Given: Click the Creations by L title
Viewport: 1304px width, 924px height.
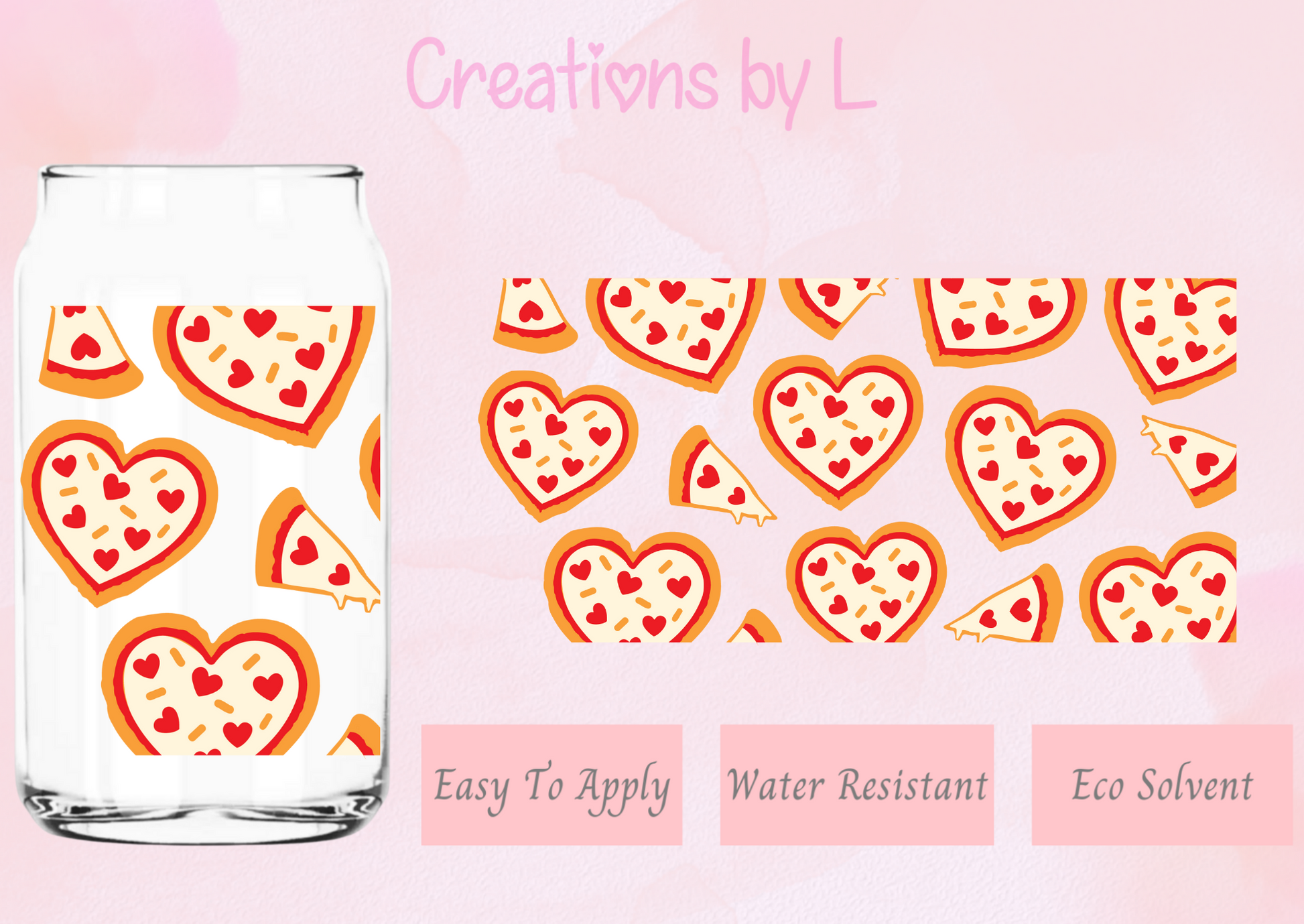Looking at the screenshot, I should point(641,80).
